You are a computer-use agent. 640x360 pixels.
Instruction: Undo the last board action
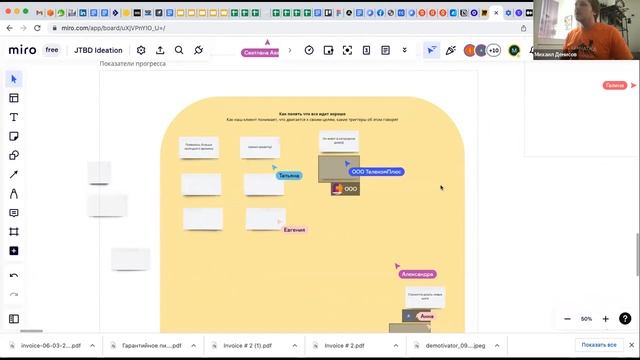(14, 276)
